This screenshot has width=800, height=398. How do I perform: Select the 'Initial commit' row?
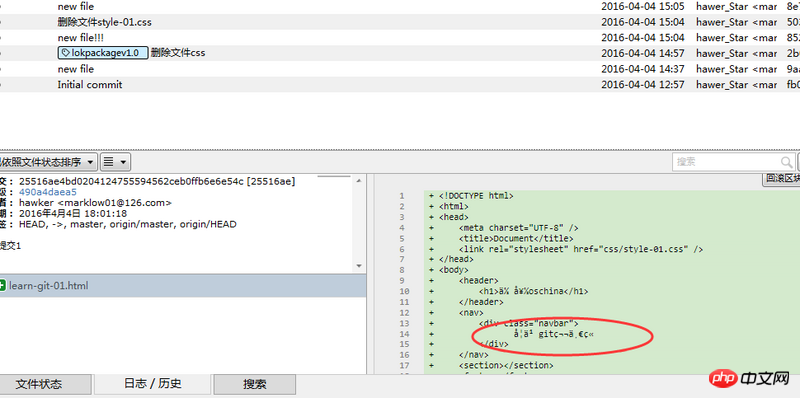[x=400, y=85]
